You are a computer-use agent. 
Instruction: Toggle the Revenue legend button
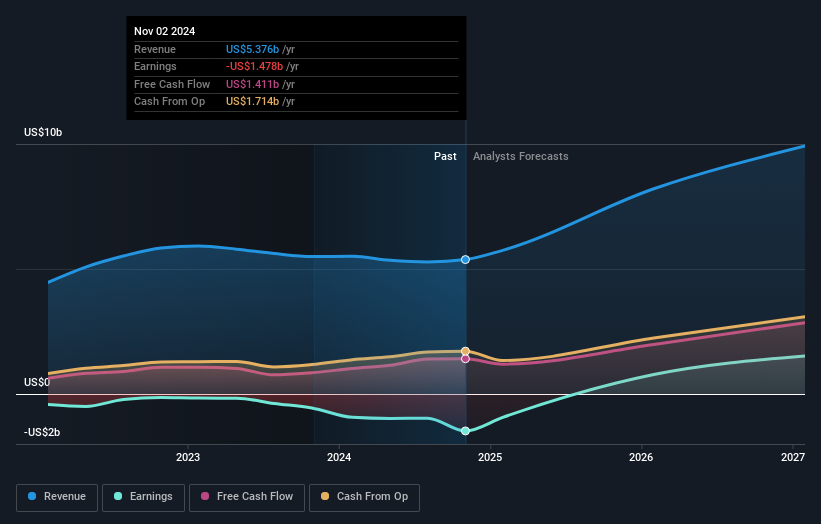coord(57,497)
